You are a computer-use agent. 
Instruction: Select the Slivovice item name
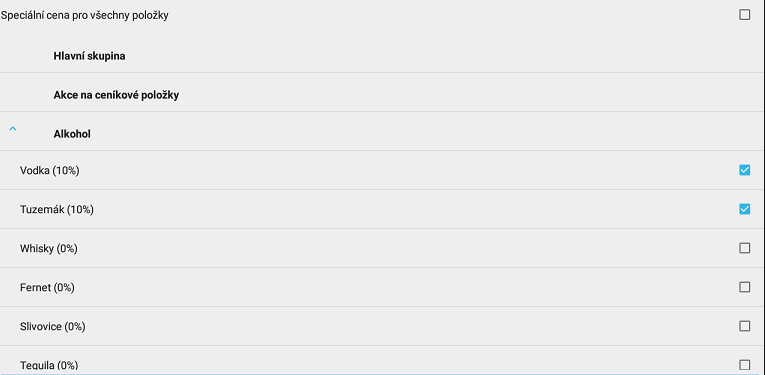(x=40, y=327)
